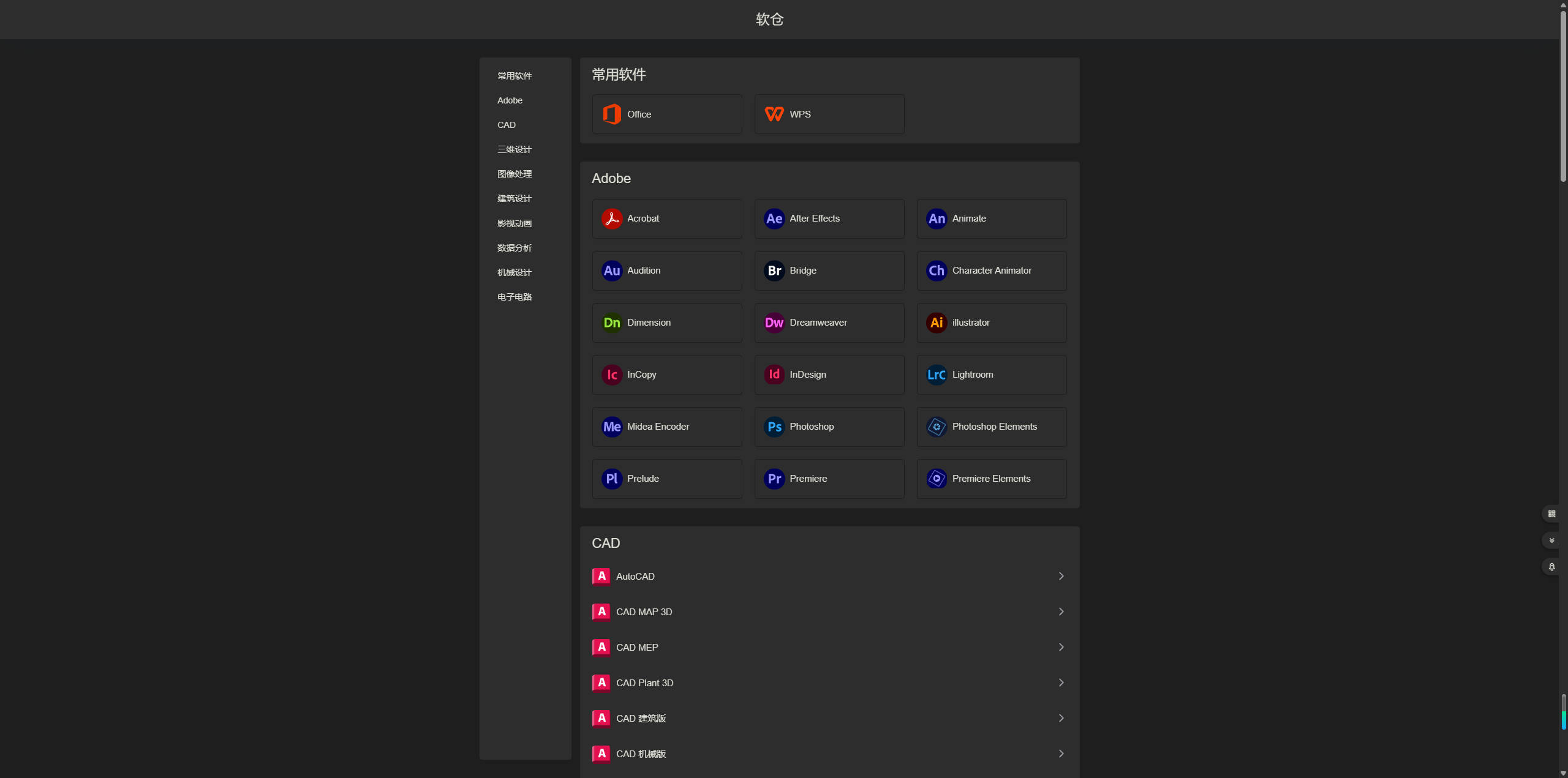This screenshot has width=1568, height=778.
Task: Click the Dreamweaver Dw icon
Action: tap(774, 323)
